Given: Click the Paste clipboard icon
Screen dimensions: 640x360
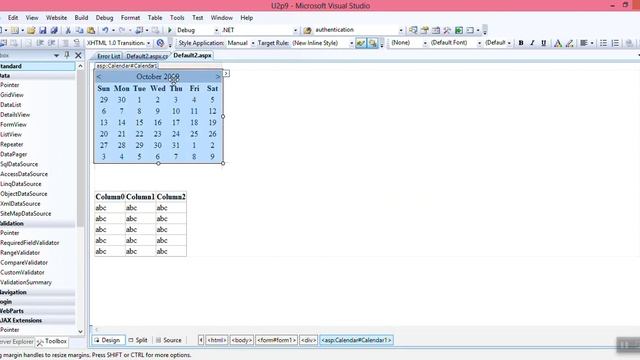Looking at the screenshot, I should point(91,30).
